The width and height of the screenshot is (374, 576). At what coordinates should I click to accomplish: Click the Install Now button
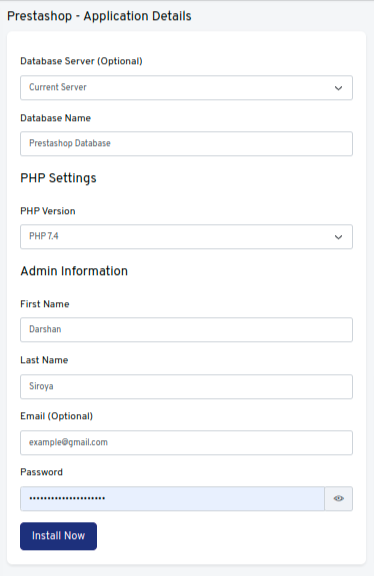[x=58, y=536]
